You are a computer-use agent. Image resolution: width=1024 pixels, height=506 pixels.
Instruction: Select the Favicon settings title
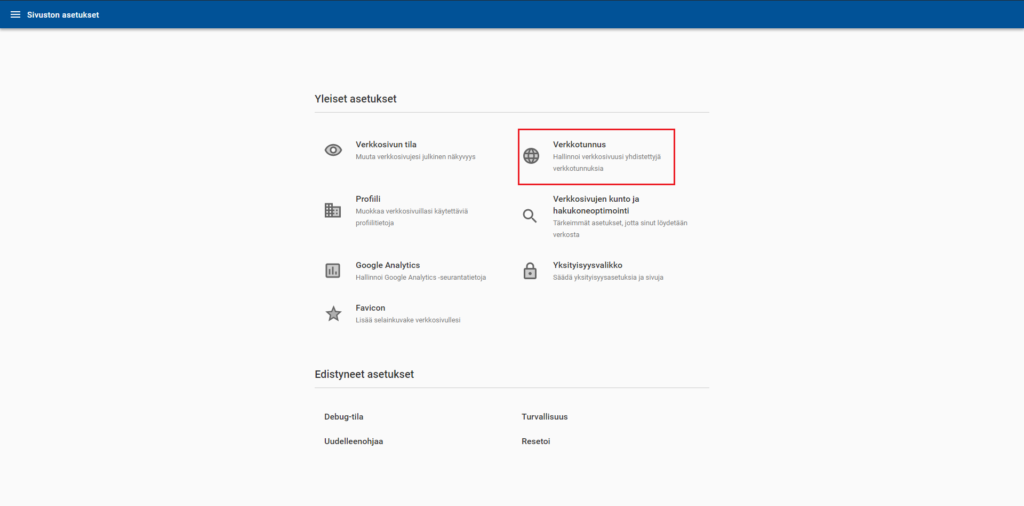click(370, 308)
